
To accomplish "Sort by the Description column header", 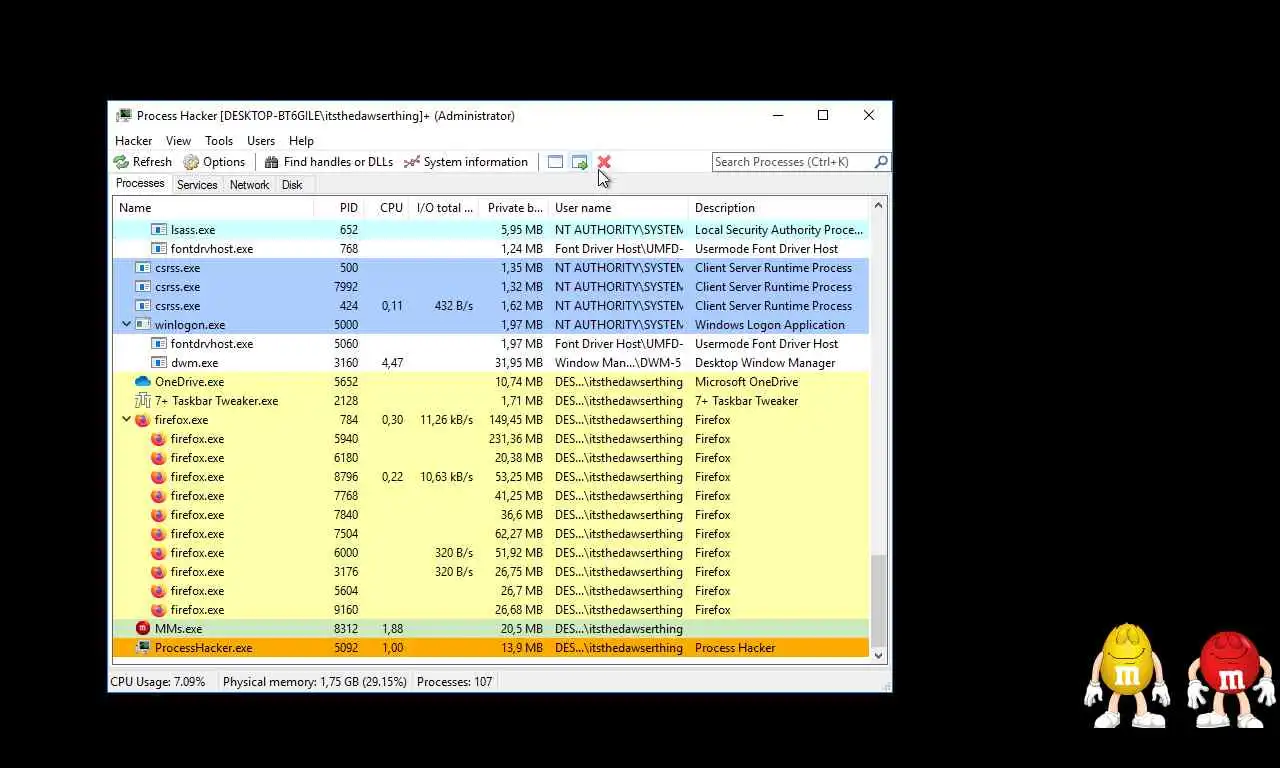I will pos(779,208).
